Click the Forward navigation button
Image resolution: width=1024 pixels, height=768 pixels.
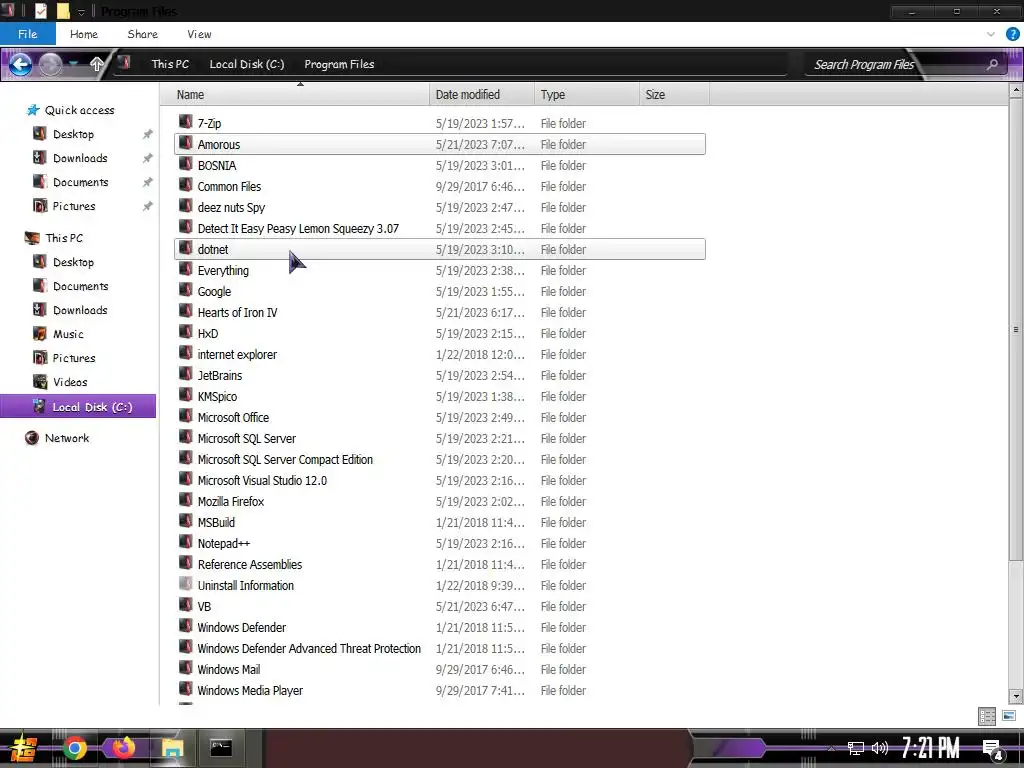click(50, 64)
